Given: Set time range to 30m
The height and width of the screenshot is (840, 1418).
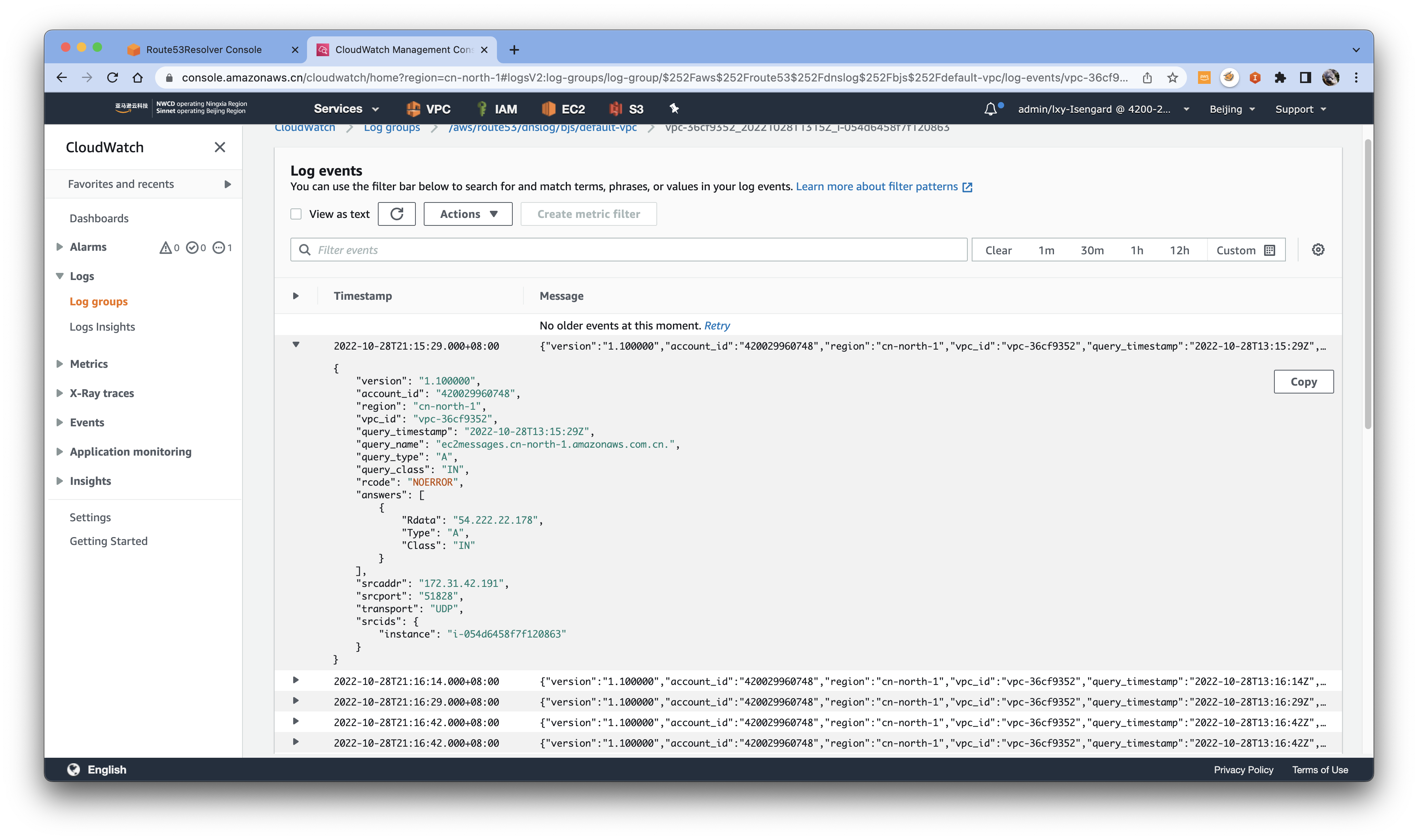Looking at the screenshot, I should coord(1092,250).
